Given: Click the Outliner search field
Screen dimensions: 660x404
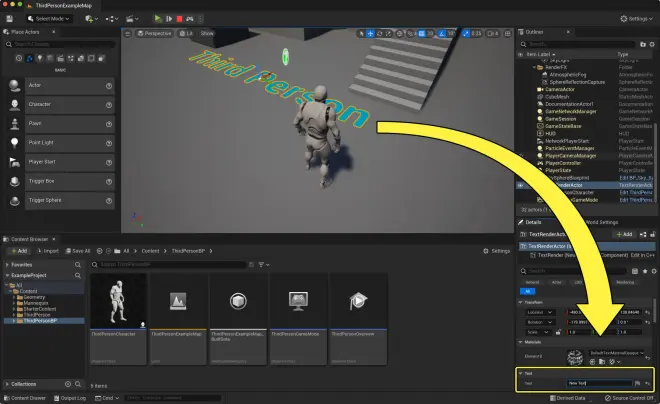Looking at the screenshot, I should tap(578, 44).
